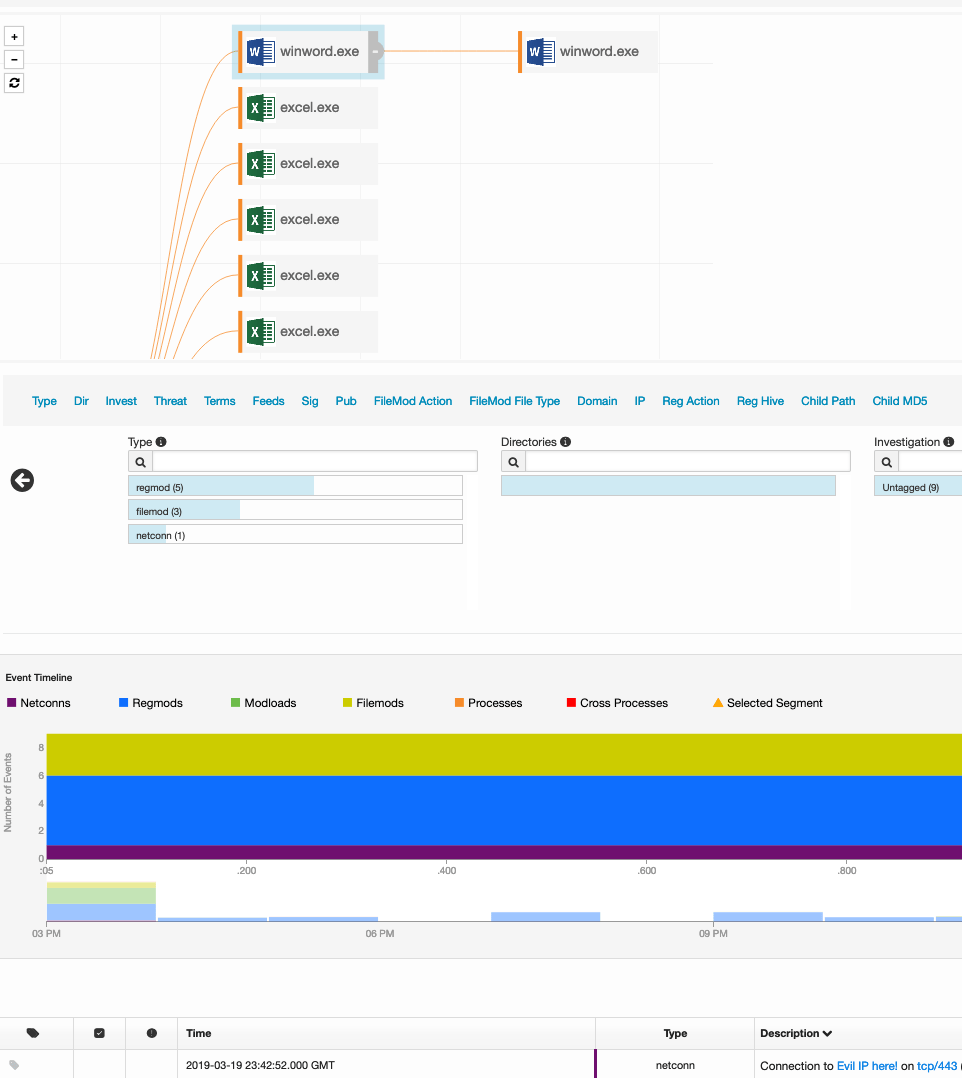Toggle the select-all checkbox in table header
Screen dimensions: 962x1078
pos(99,1033)
